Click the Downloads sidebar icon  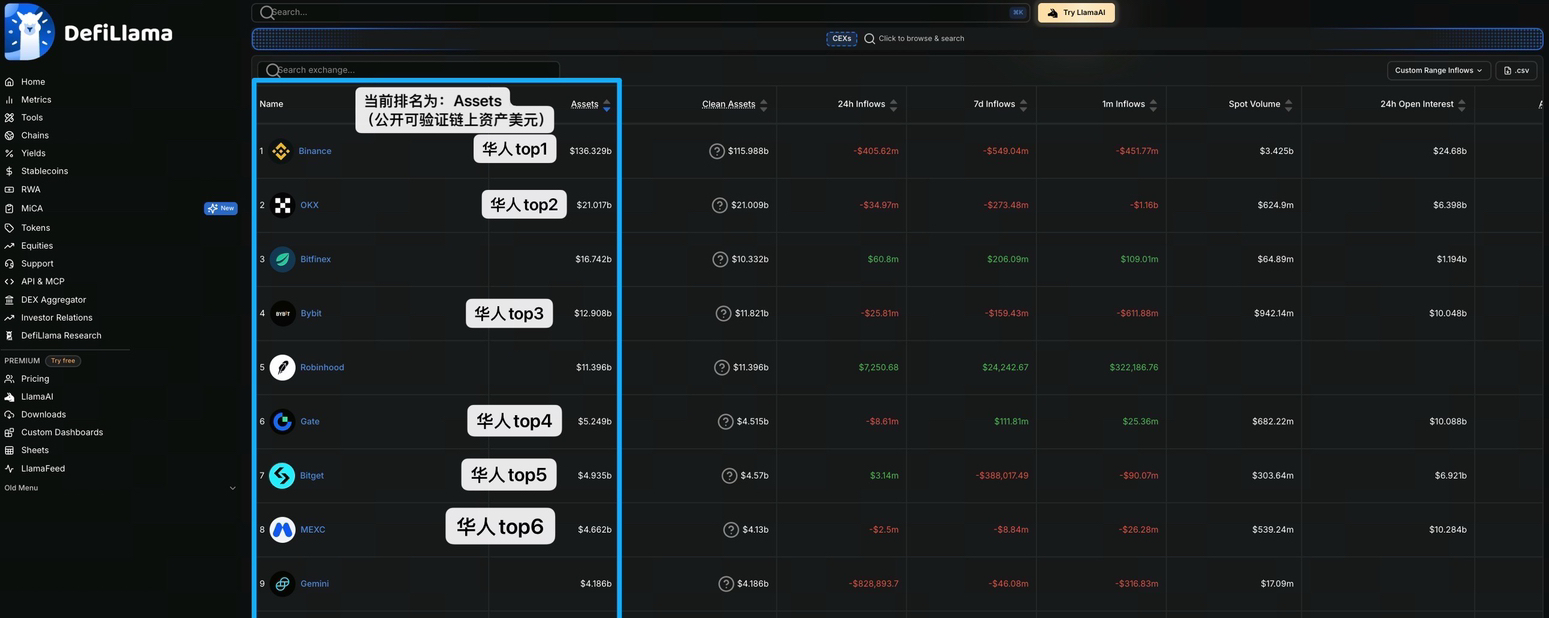[x=9, y=415]
